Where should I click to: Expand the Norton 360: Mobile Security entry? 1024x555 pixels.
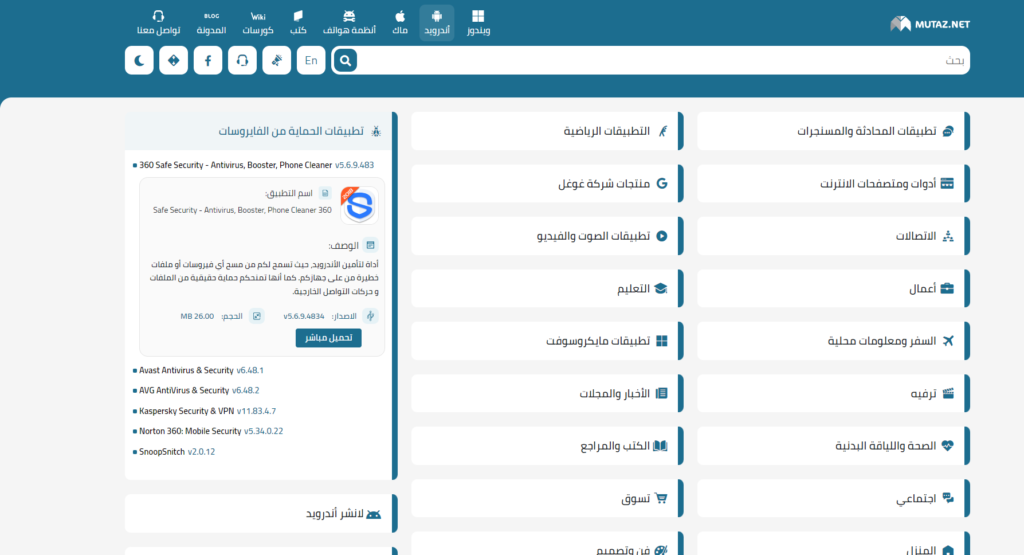[x=190, y=431]
